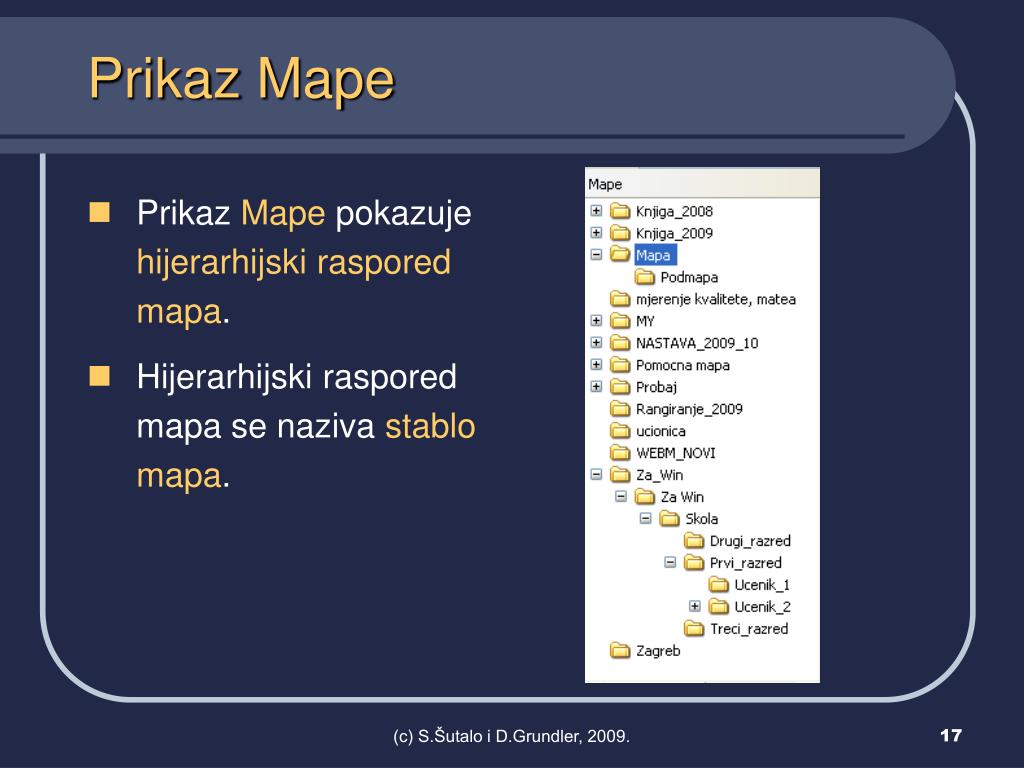Click the Podmapa folder icon
Viewport: 1024px width, 768px height.
pyautogui.click(x=645, y=277)
